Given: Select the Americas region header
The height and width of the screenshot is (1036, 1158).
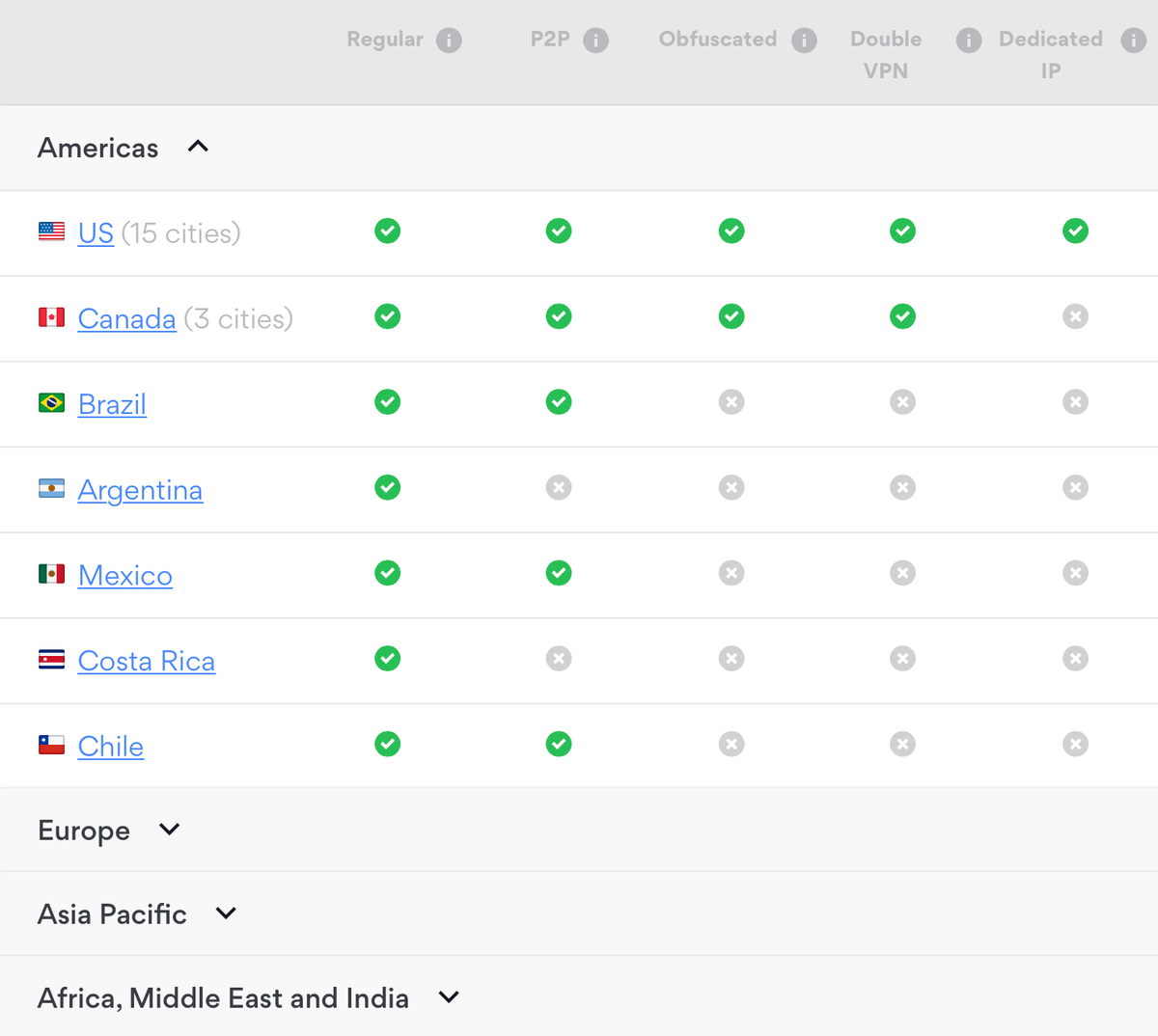Looking at the screenshot, I should tap(97, 148).
